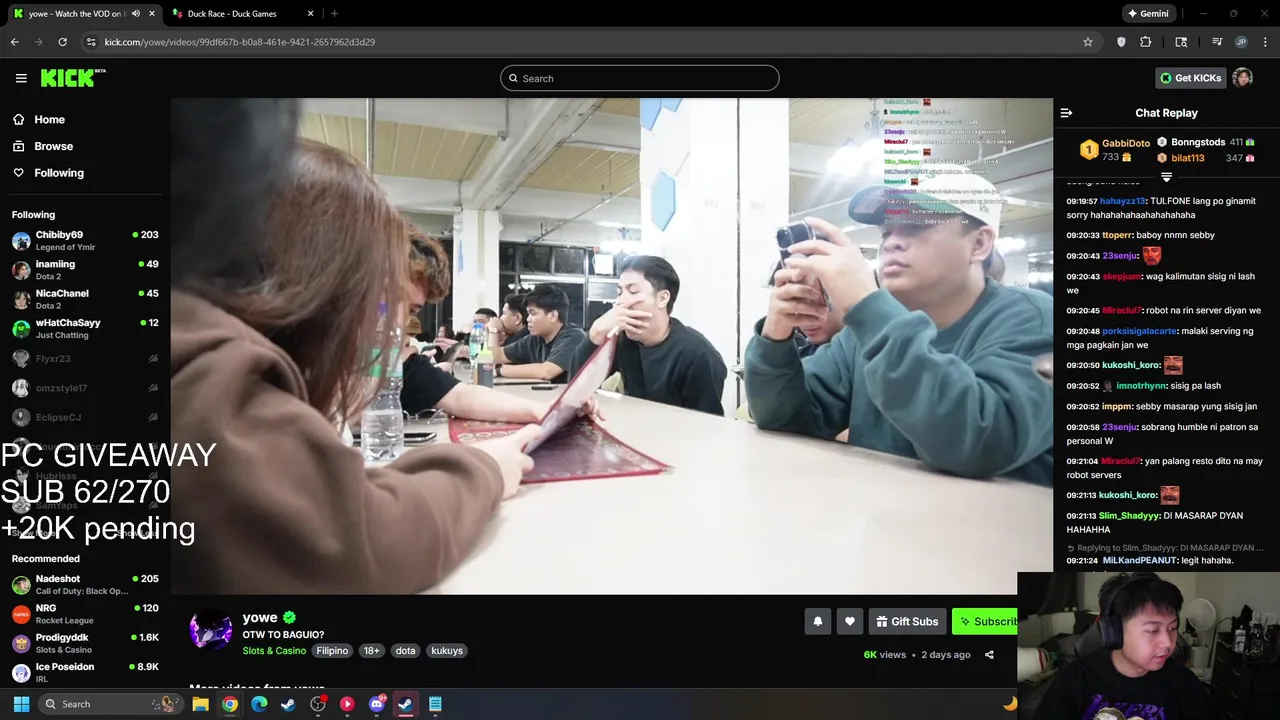The image size is (1280, 720).
Task: Open a new browser tab
Action: [x=334, y=14]
